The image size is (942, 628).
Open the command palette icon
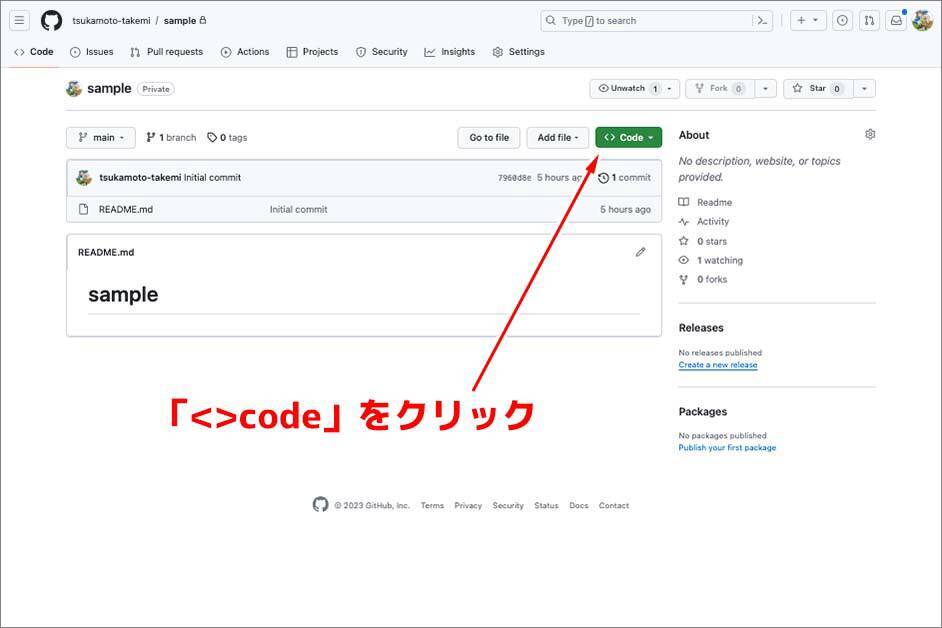click(762, 20)
